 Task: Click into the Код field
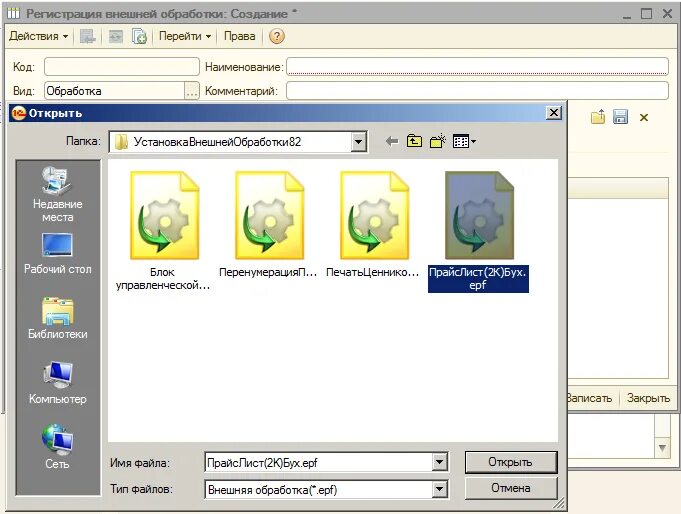(x=122, y=67)
